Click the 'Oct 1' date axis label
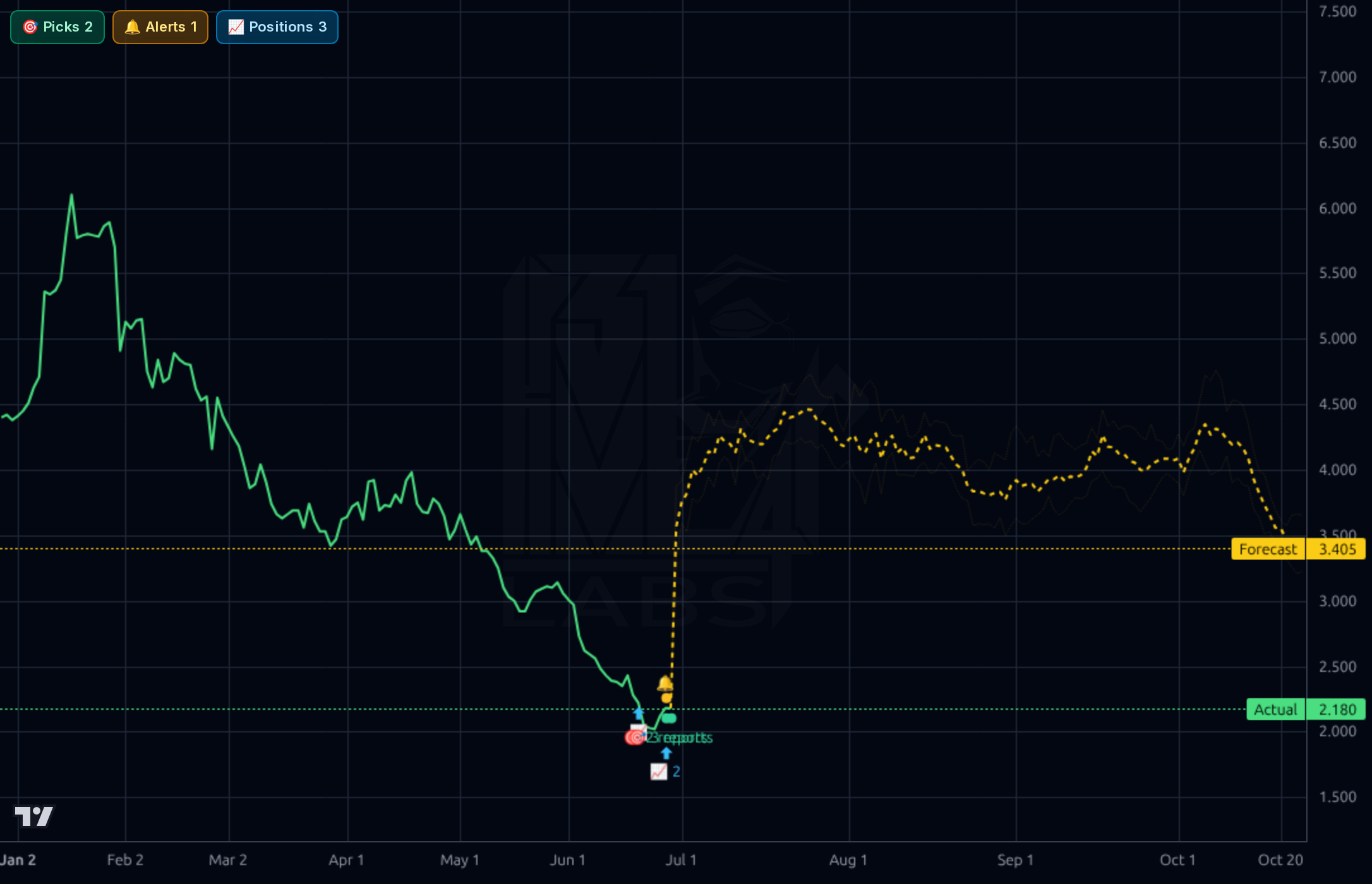This screenshot has height=884, width=1372. click(x=1177, y=860)
